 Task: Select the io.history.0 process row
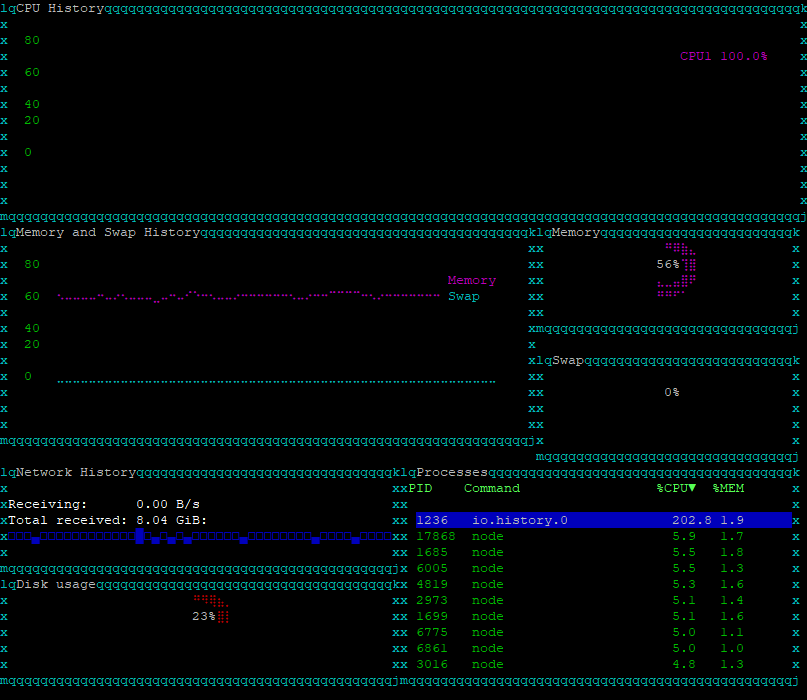coord(604,520)
